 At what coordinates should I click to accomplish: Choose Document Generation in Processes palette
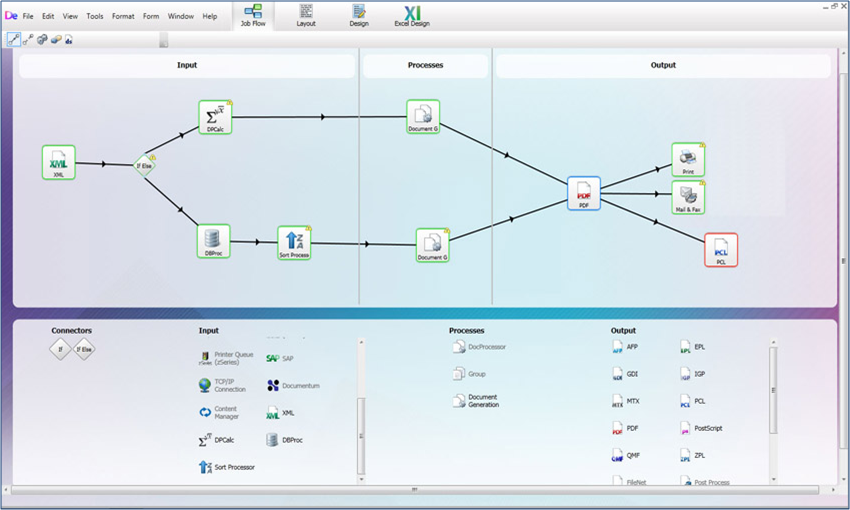(476, 401)
